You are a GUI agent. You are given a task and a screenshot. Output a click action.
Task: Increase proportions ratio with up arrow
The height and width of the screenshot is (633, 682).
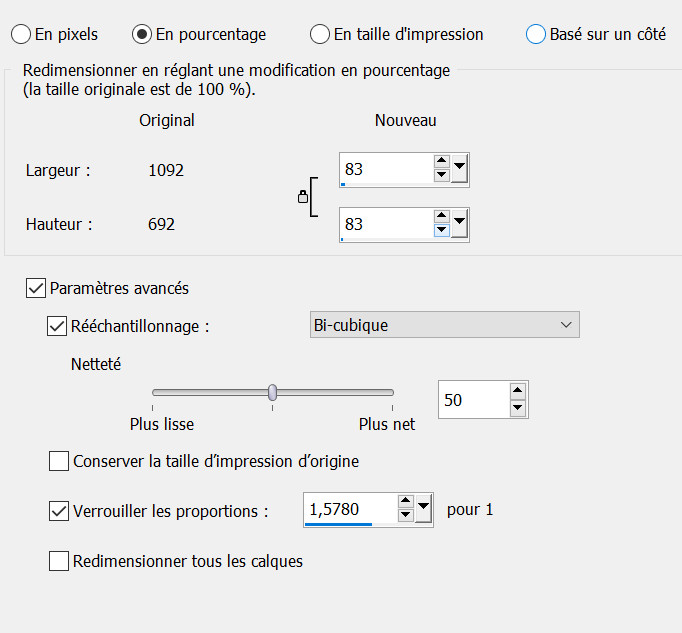pos(405,502)
